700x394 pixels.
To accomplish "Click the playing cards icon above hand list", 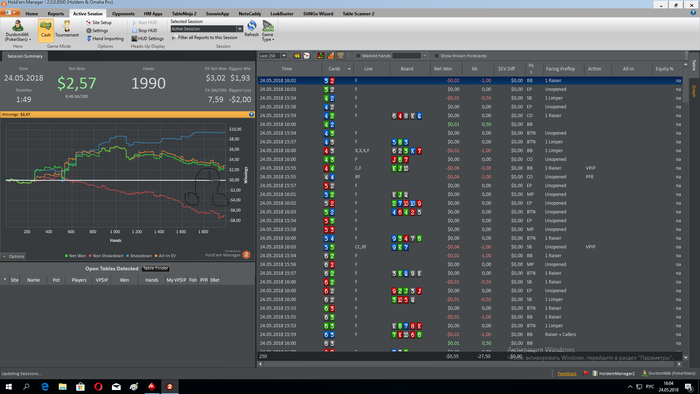I will click(307, 56).
